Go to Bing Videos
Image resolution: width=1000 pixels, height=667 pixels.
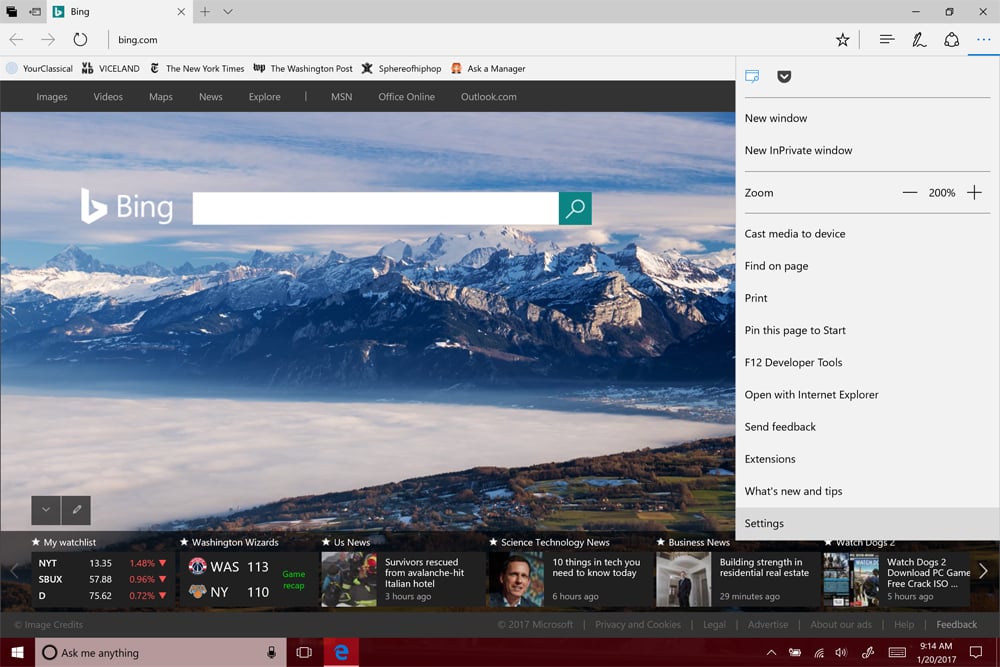pos(108,97)
